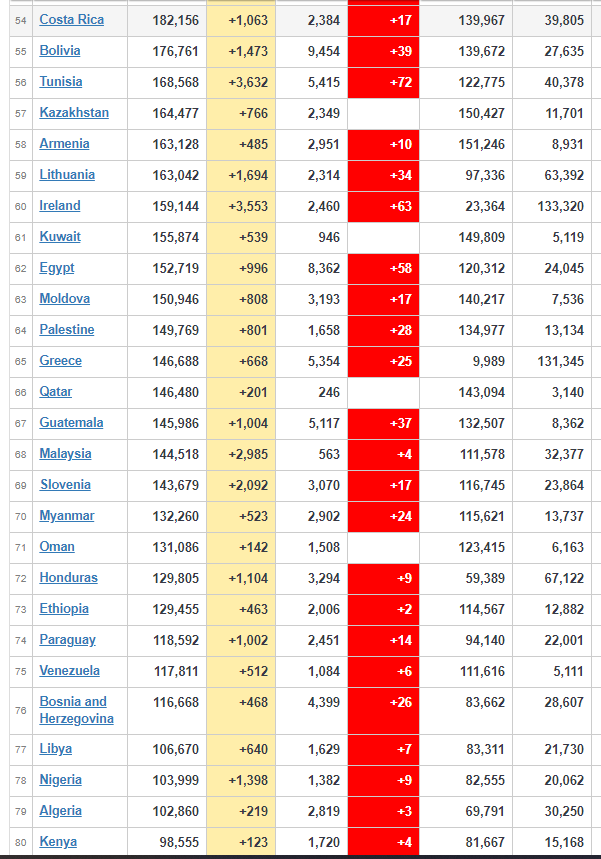This screenshot has height=859, width=601.
Task: Open Kazakhstan's country page
Action: (x=74, y=112)
